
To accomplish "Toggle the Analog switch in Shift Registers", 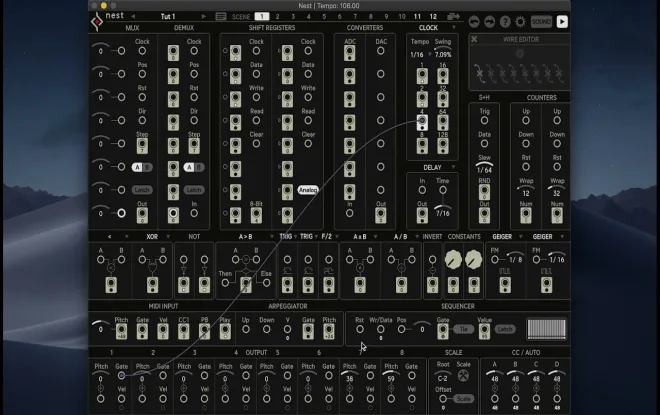I will [308, 190].
